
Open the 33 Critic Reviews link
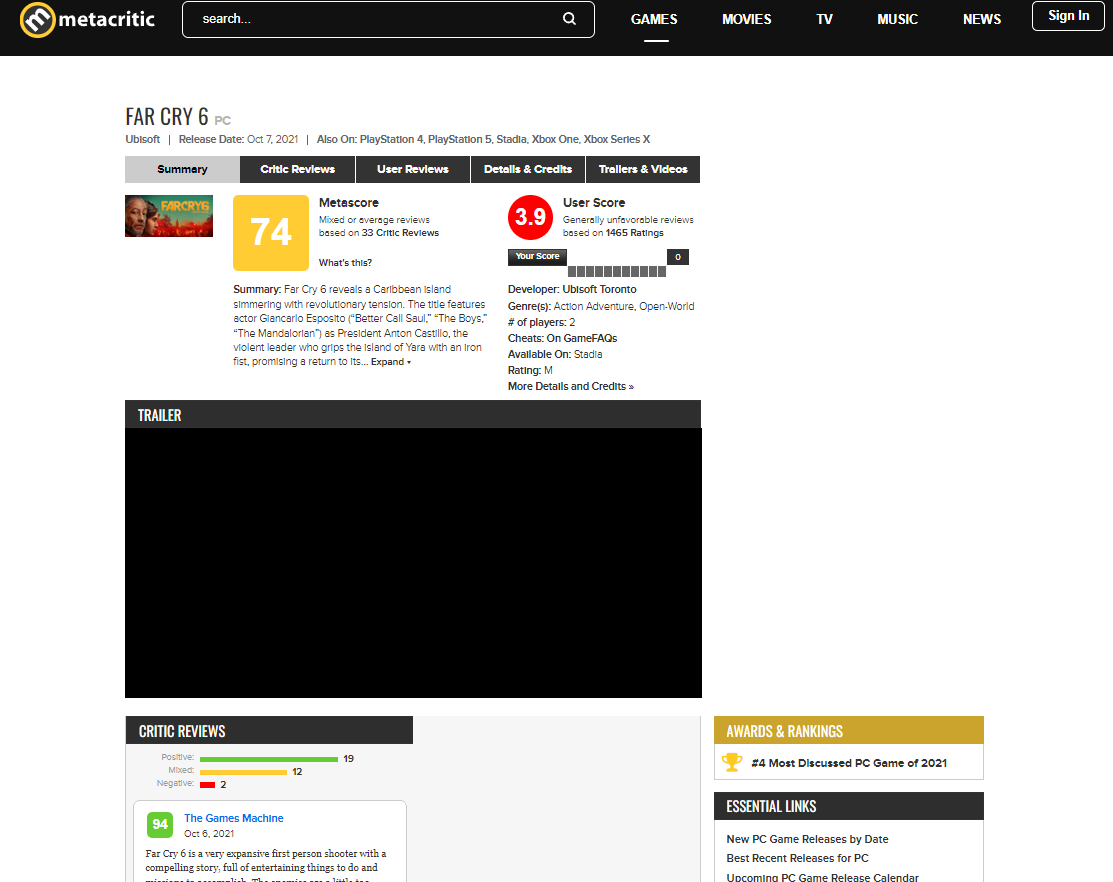point(400,233)
